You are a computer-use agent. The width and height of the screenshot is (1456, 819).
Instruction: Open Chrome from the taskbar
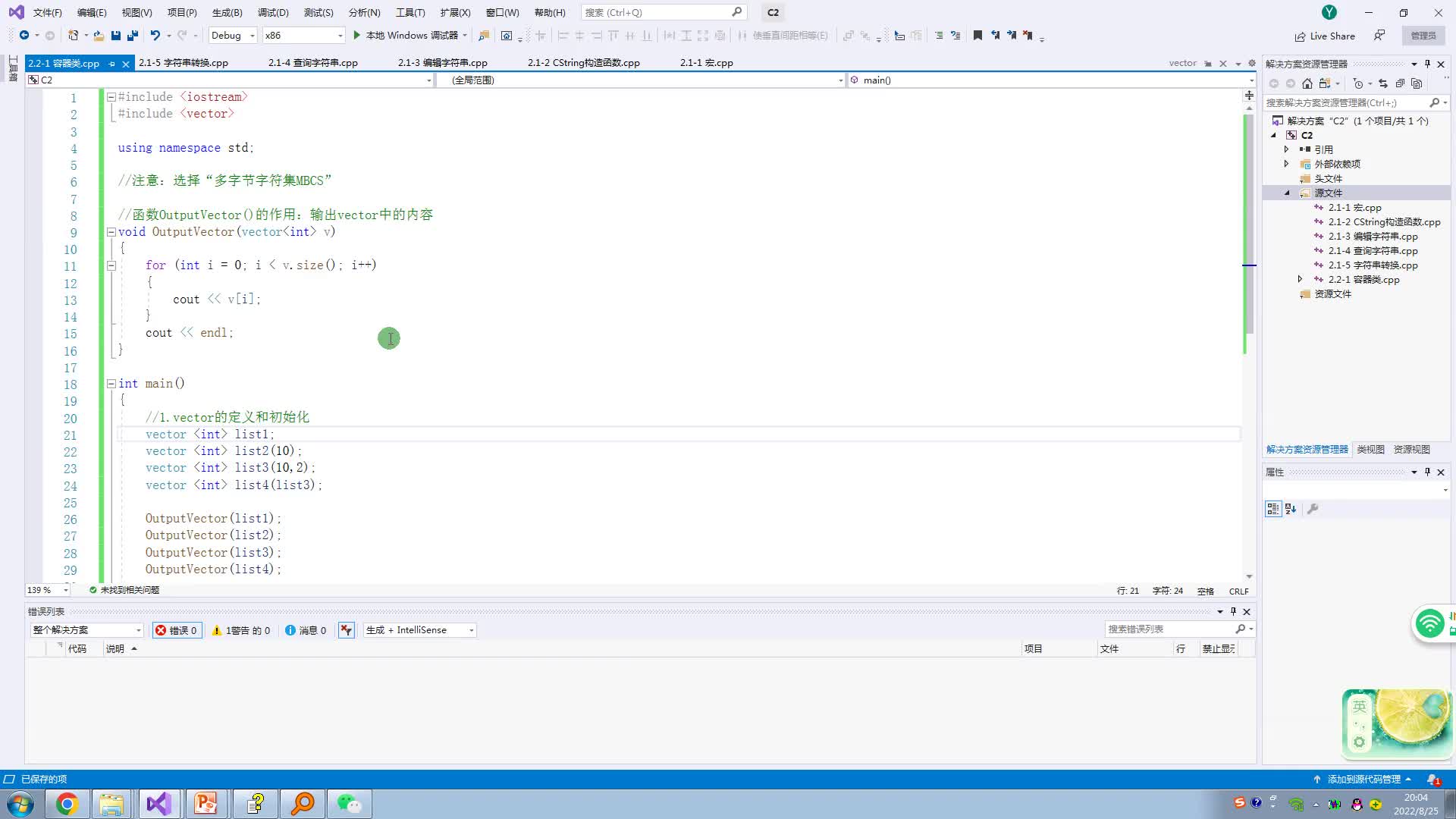click(x=67, y=803)
